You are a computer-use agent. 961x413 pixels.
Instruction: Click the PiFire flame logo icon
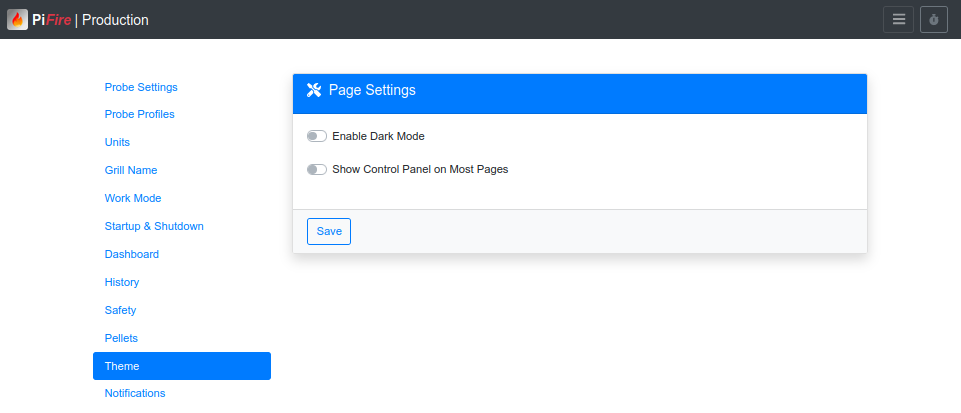[x=17, y=19]
